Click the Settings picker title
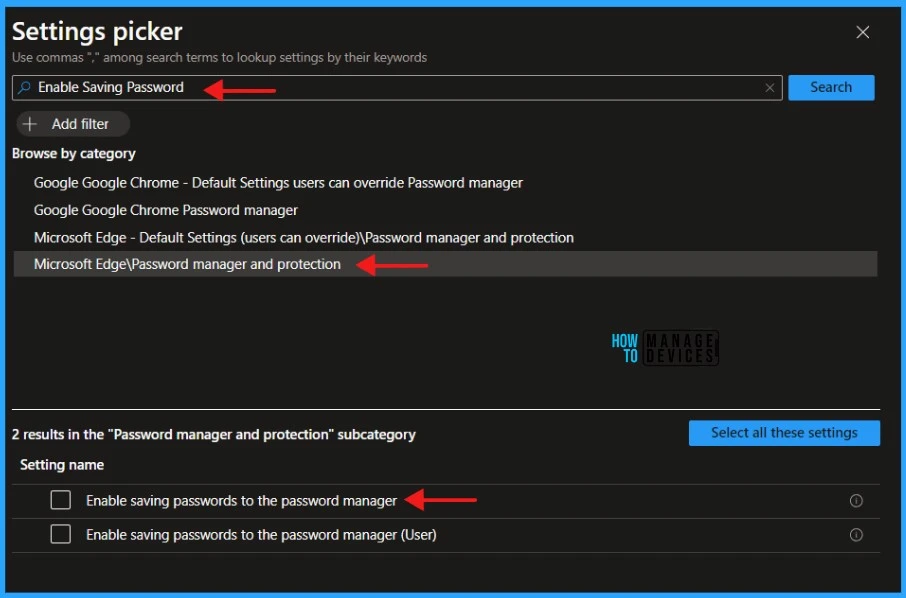The width and height of the screenshot is (906, 598). 97,31
